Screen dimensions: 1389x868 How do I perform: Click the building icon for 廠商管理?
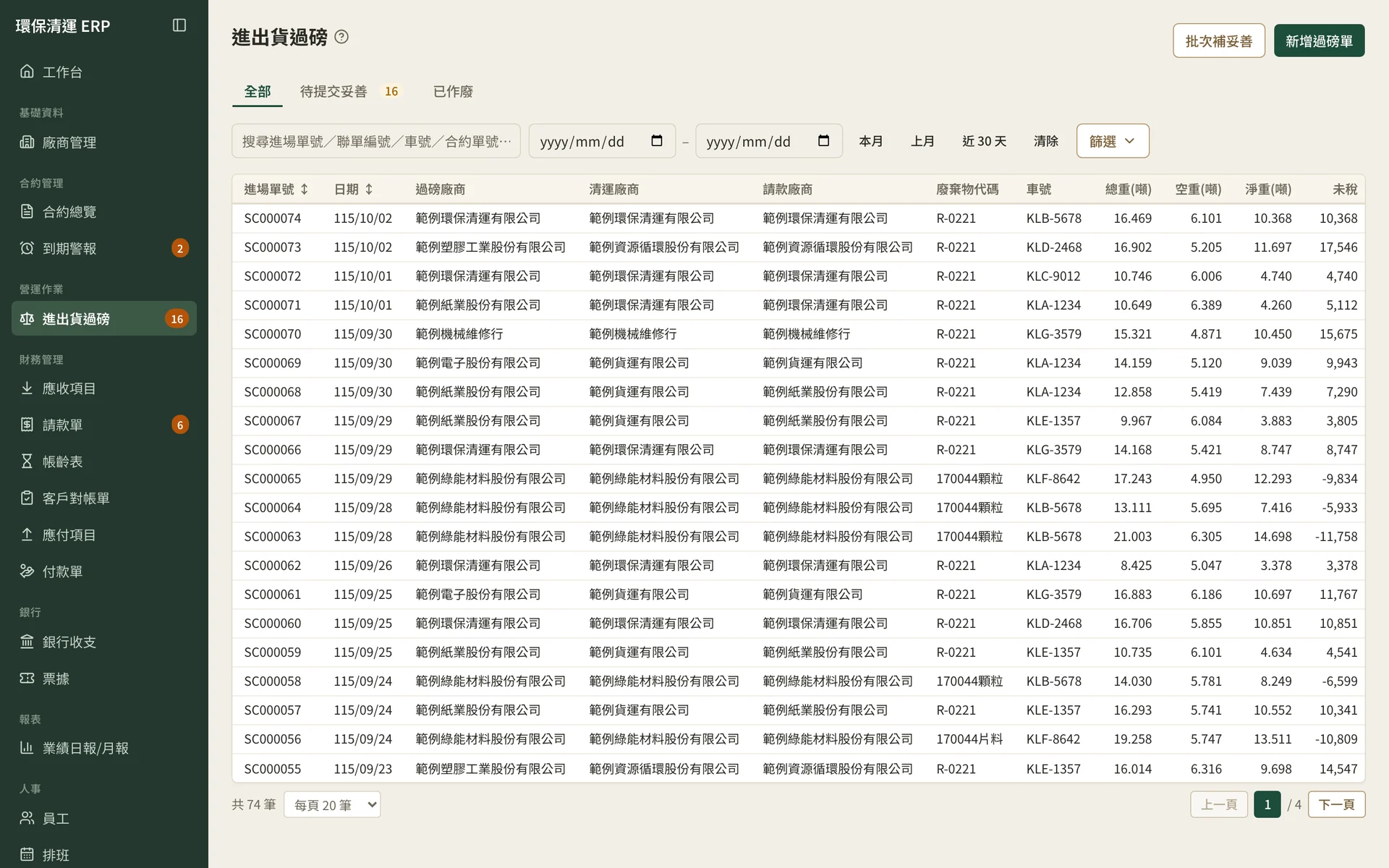(x=27, y=142)
